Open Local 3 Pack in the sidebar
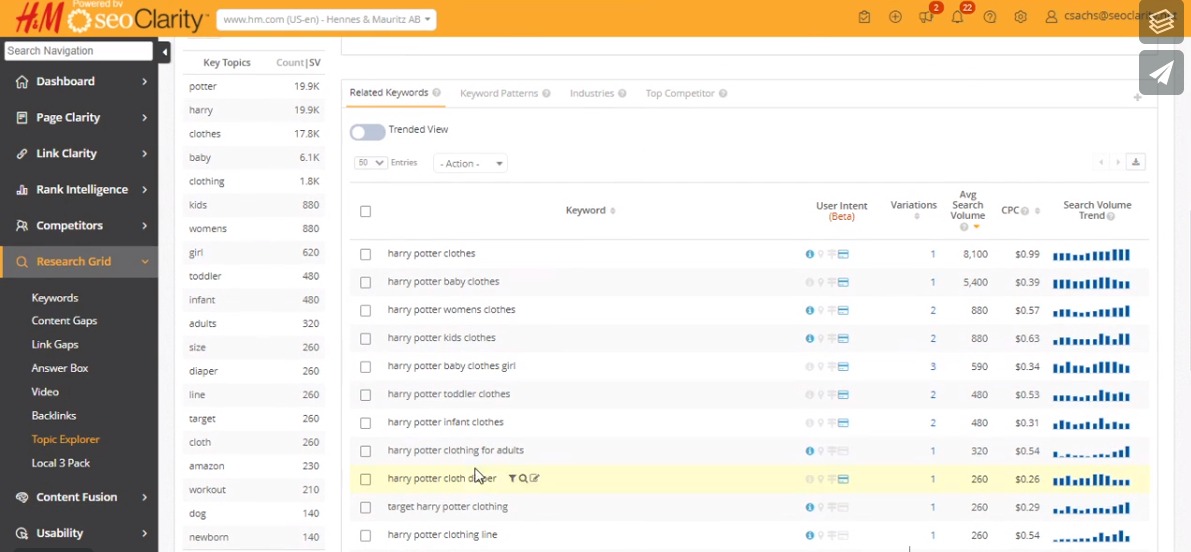Screen dimensions: 1191x552 [x=61, y=463]
